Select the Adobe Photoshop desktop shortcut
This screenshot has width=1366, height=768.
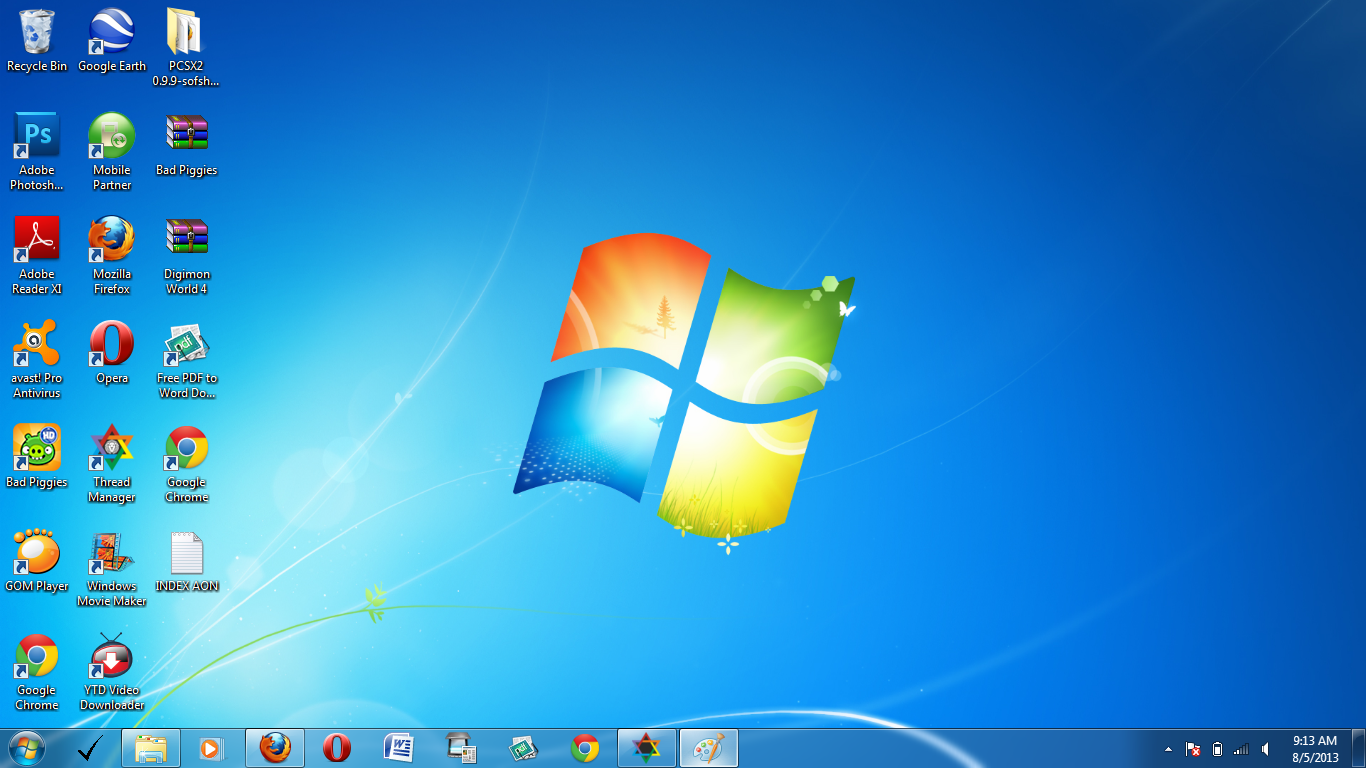[37, 152]
